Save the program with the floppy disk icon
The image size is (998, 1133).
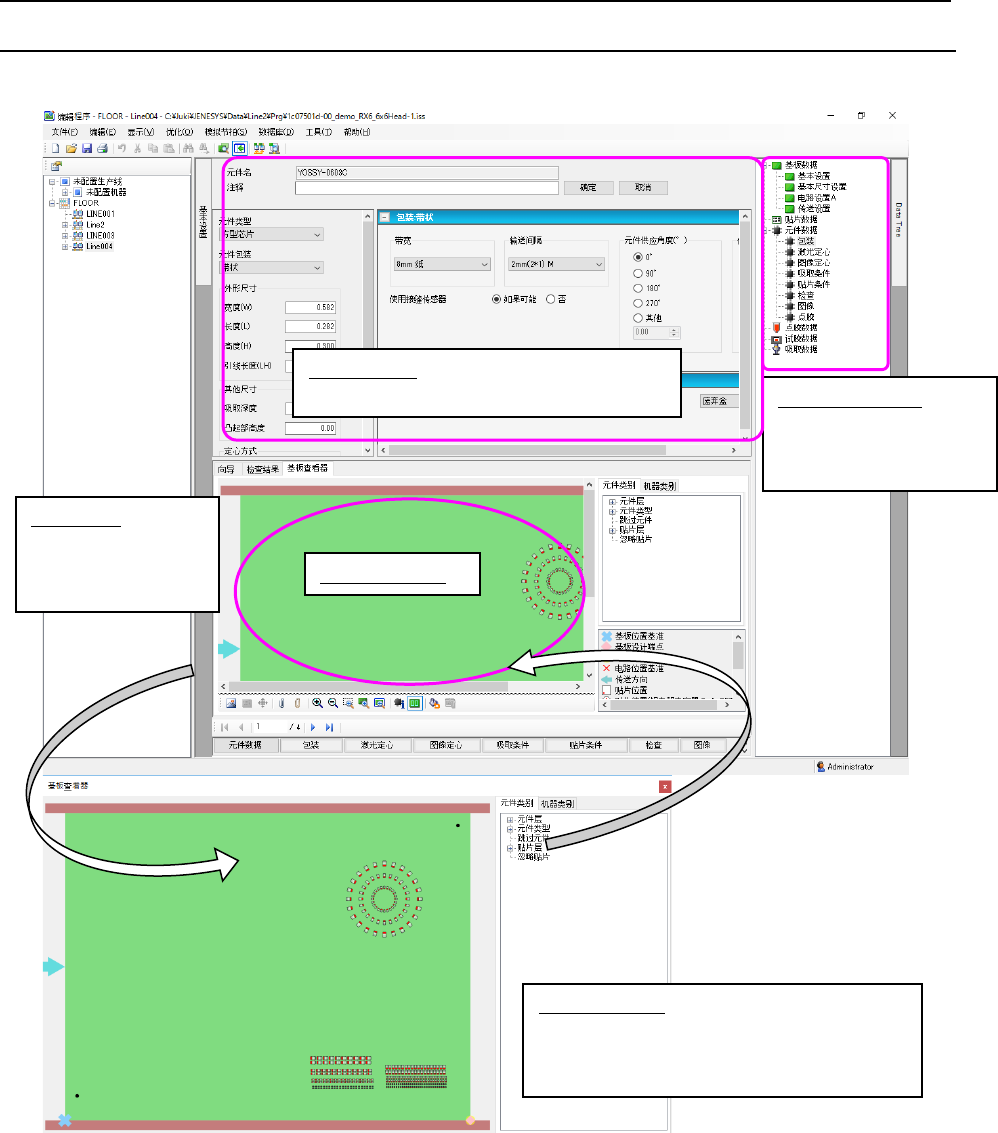click(x=87, y=148)
